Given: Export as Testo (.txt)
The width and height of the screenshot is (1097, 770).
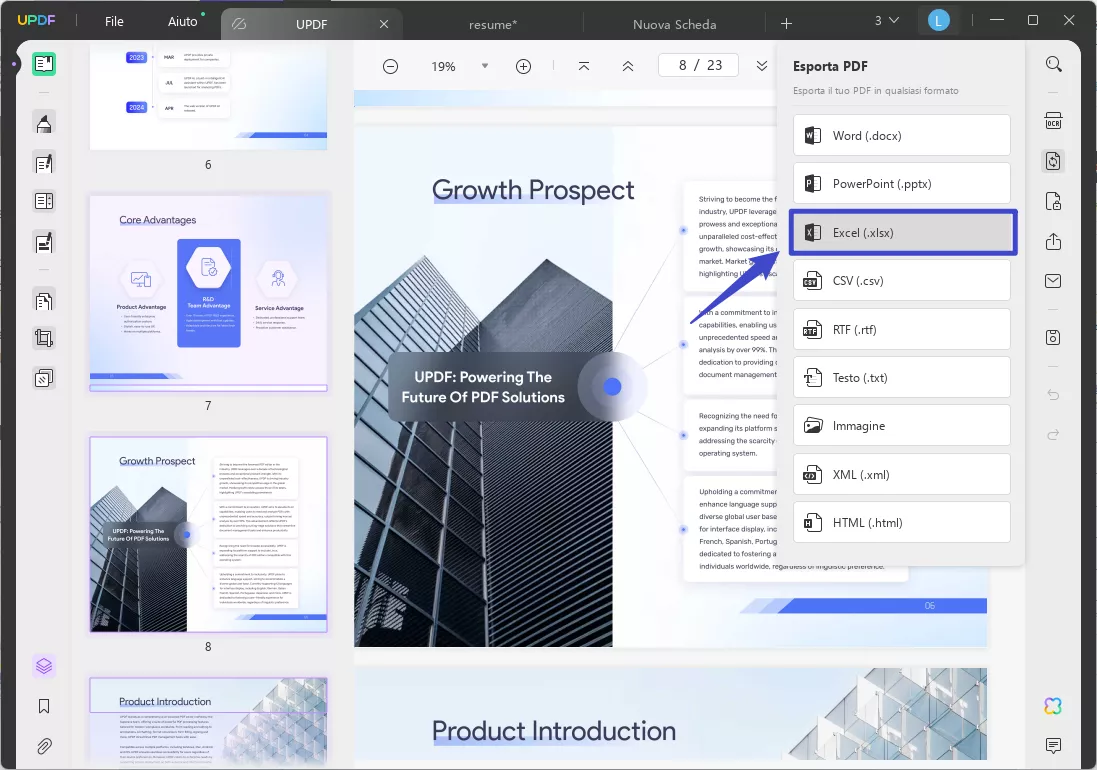Looking at the screenshot, I should tap(902, 378).
